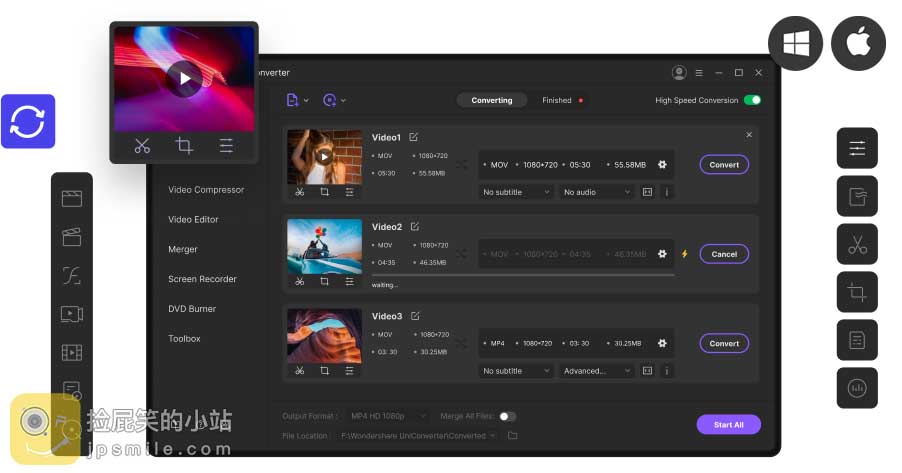This screenshot has height=473, width=902.
Task: Click the crop icon under Video2
Action: 324,281
